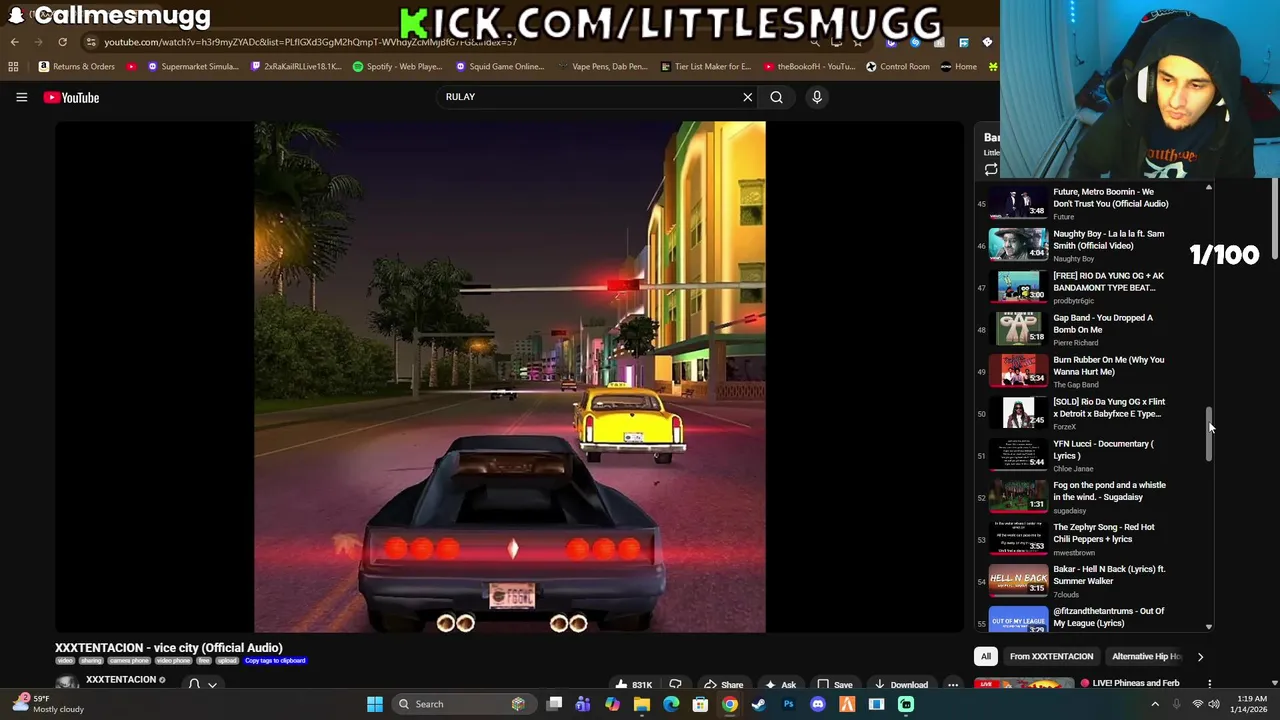Open Chrome from taskbar

(730, 704)
